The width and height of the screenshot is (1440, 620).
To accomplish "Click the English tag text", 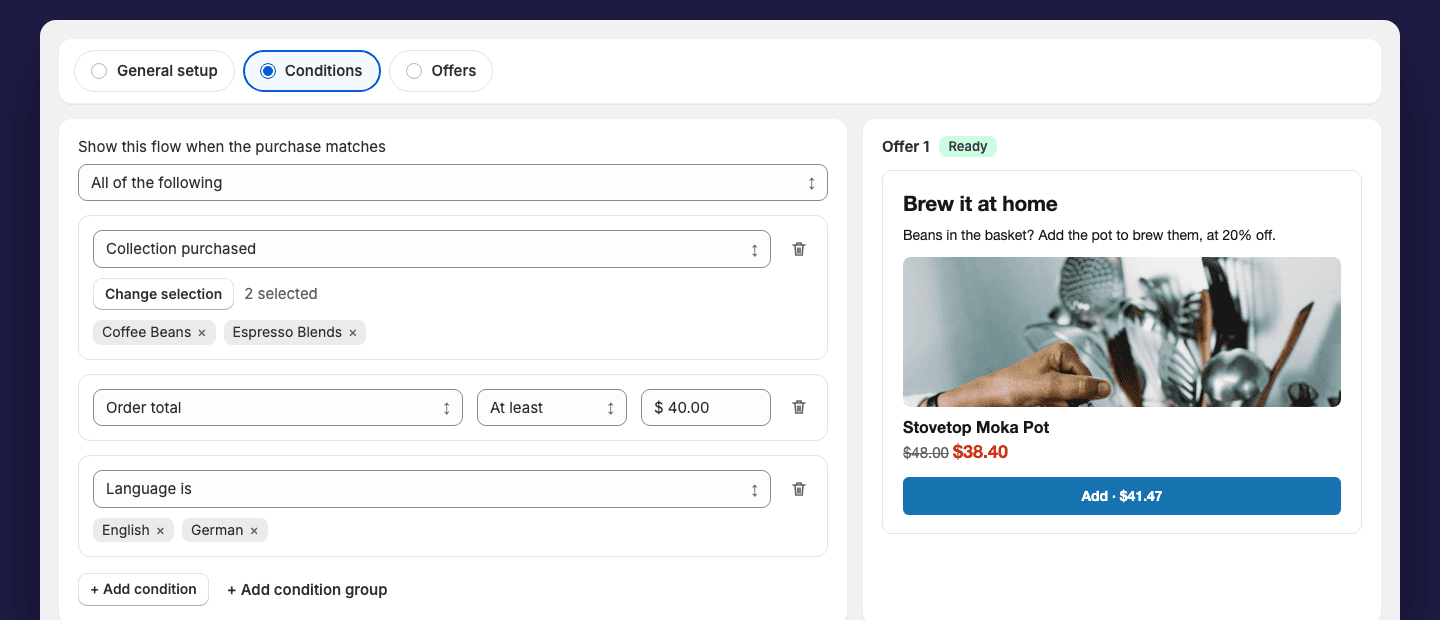I will click(126, 530).
